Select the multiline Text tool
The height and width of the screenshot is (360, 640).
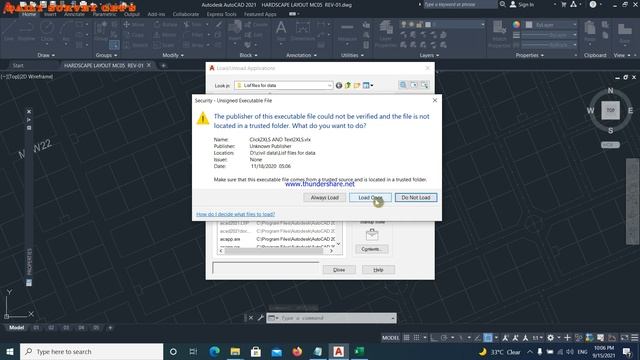tap(281, 31)
